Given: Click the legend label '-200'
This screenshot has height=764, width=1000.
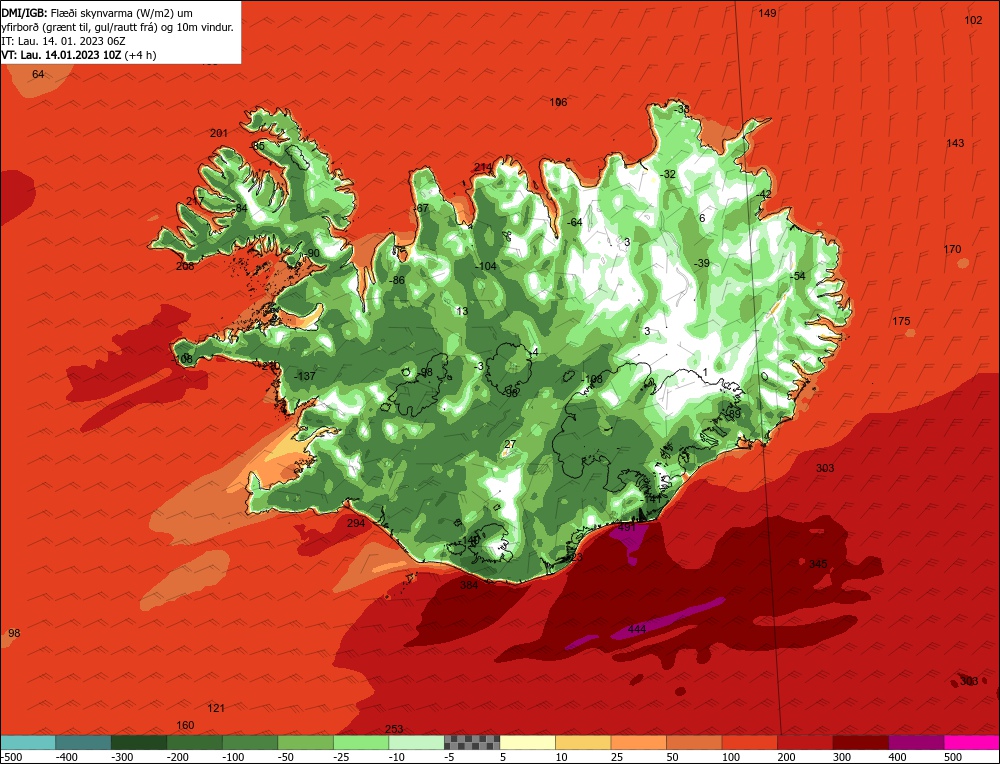Looking at the screenshot, I should pos(177,757).
